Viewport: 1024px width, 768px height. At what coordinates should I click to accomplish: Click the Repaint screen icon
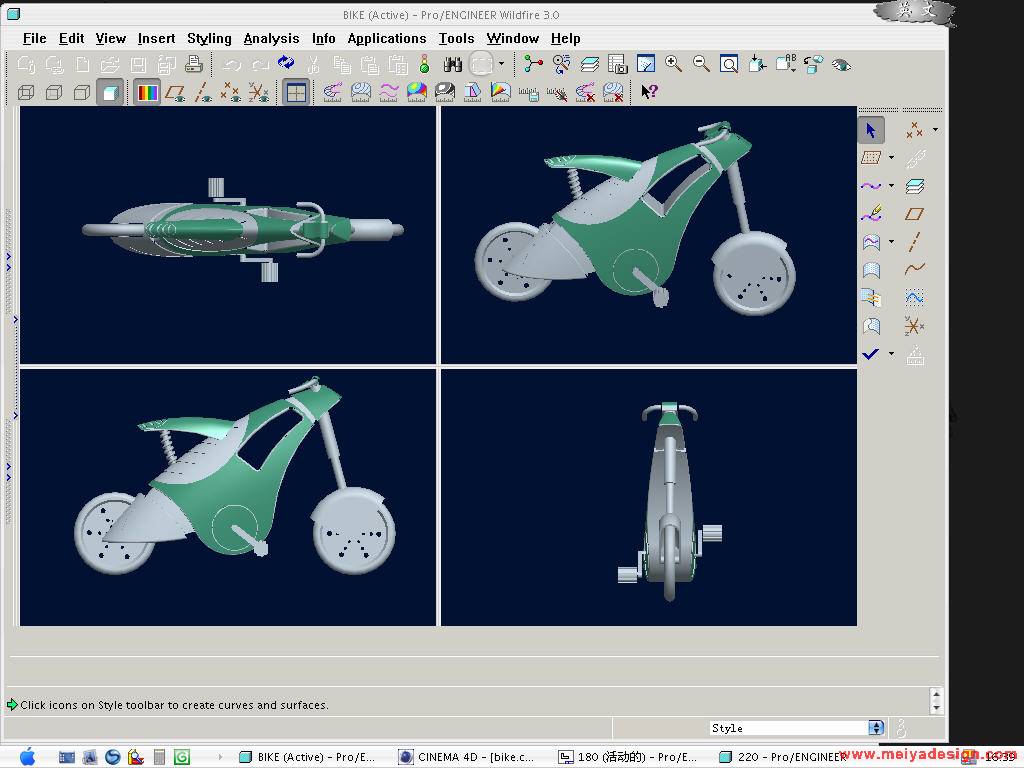click(645, 64)
